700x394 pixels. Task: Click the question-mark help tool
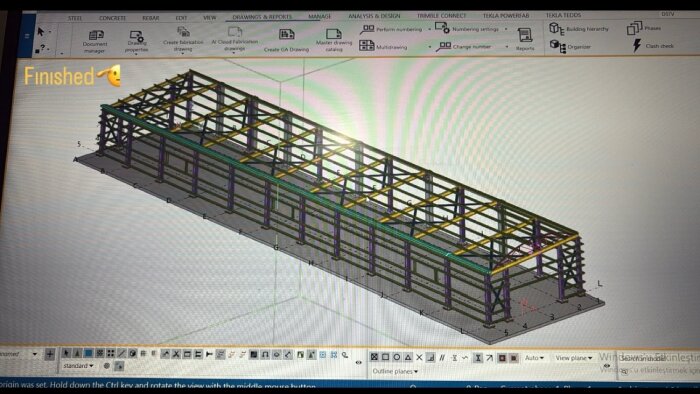42,48
